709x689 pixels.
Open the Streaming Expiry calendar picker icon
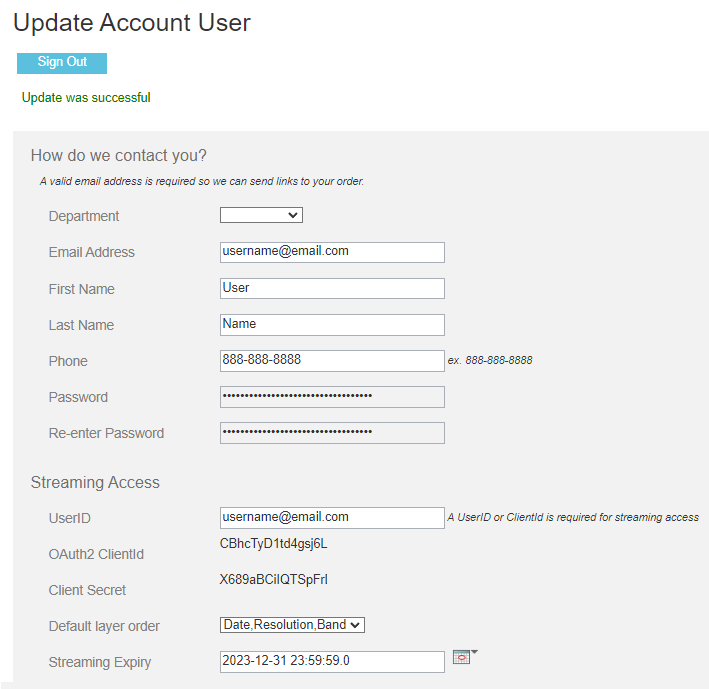(460, 657)
